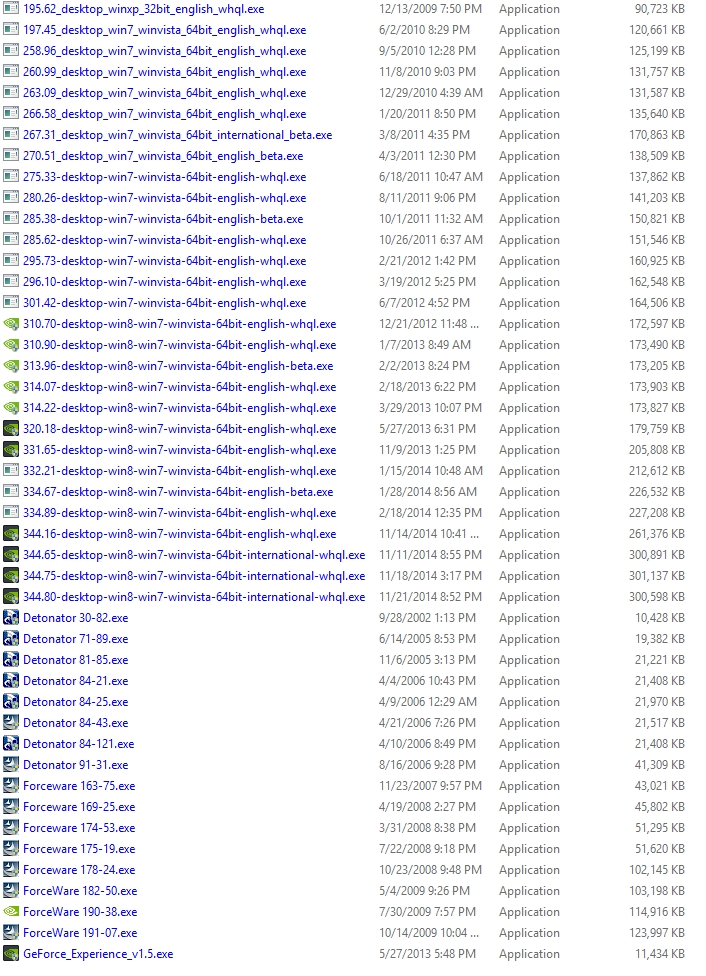Select file Forceware 175-19.exe
Screen dimensions: 706x976
point(79,848)
